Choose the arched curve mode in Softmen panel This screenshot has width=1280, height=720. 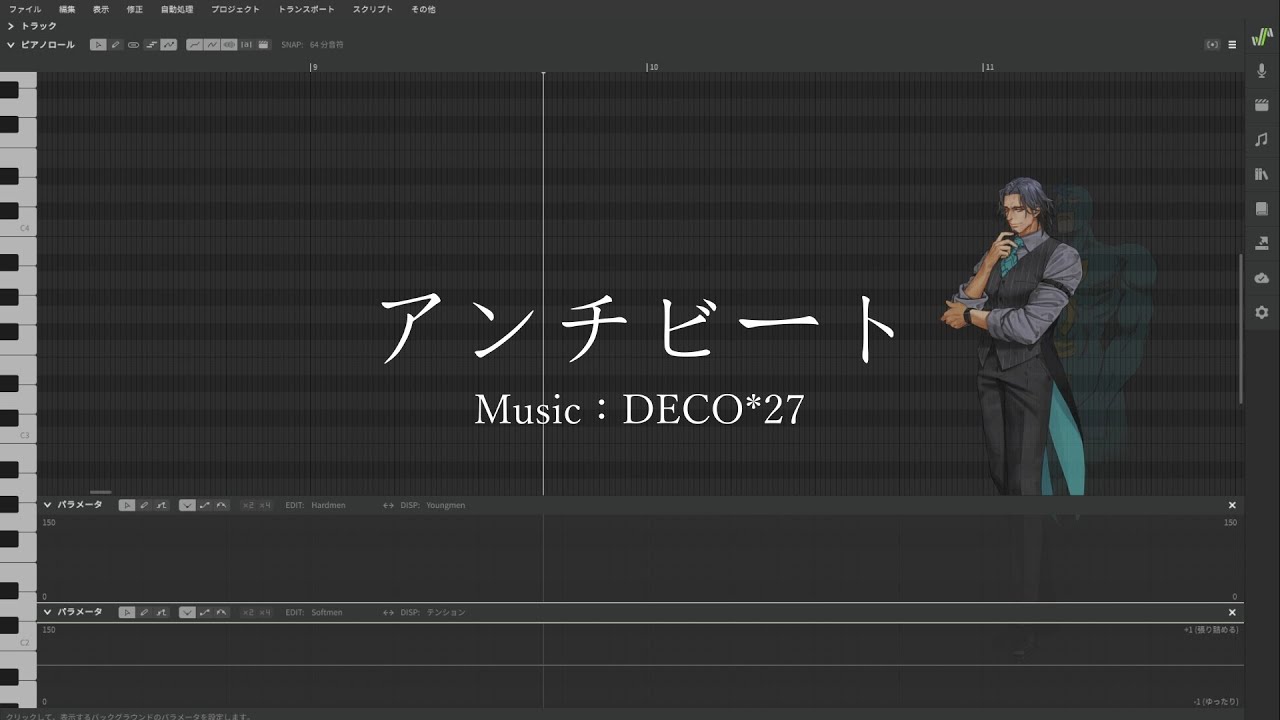point(221,612)
